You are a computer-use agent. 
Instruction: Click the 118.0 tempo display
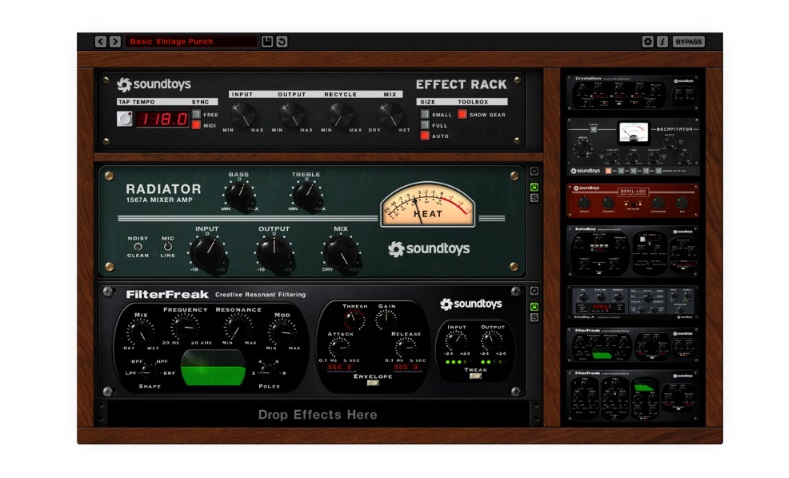(x=163, y=119)
